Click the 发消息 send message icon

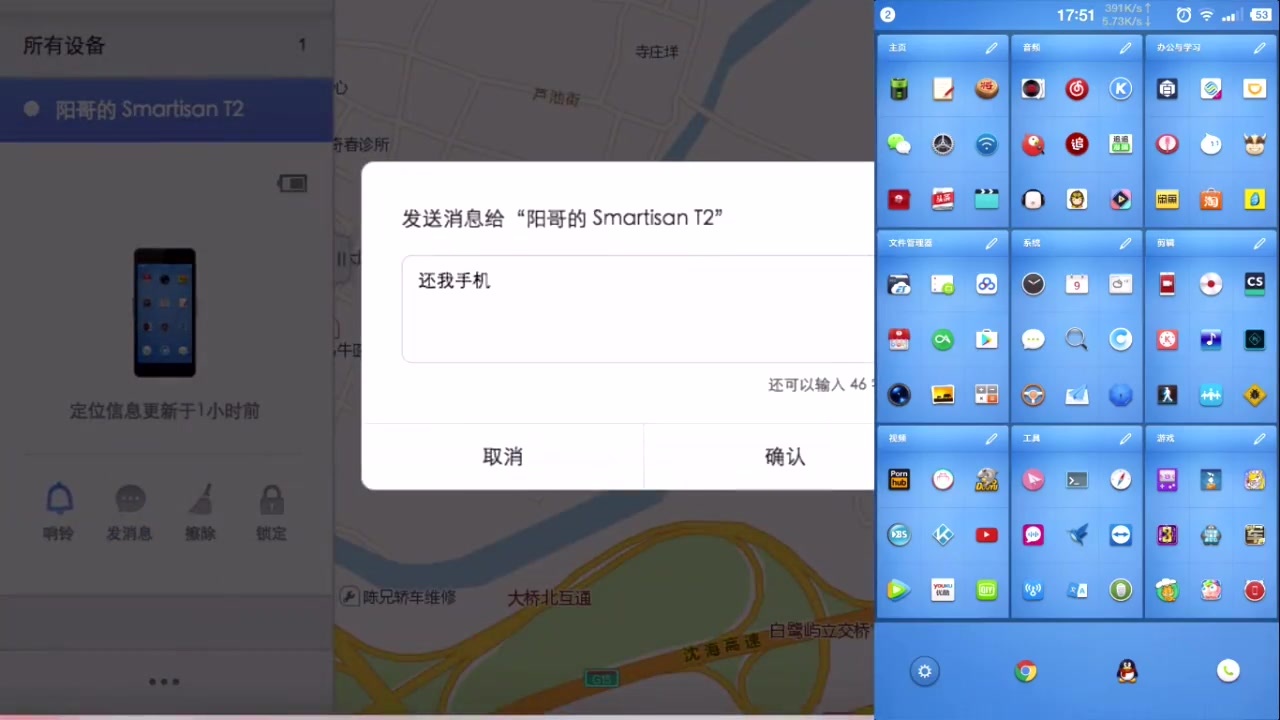click(130, 499)
